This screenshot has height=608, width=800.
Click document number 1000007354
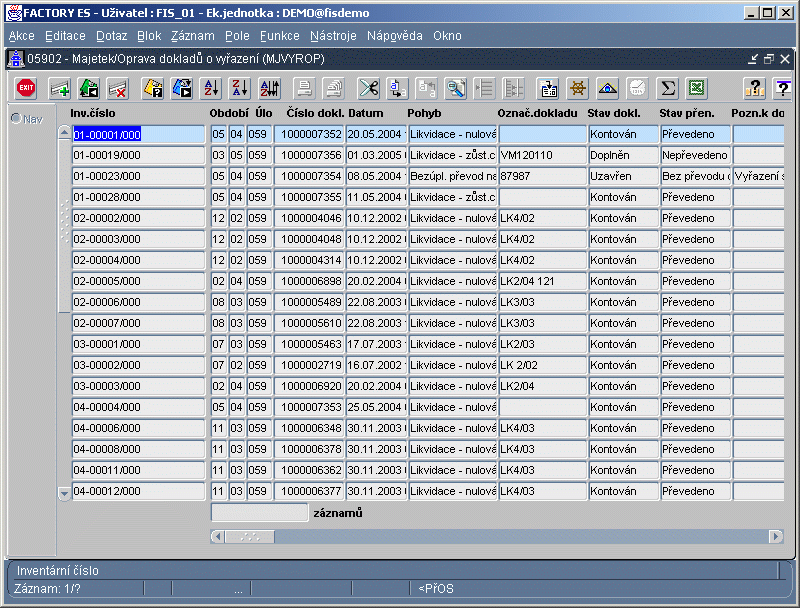tap(309, 176)
